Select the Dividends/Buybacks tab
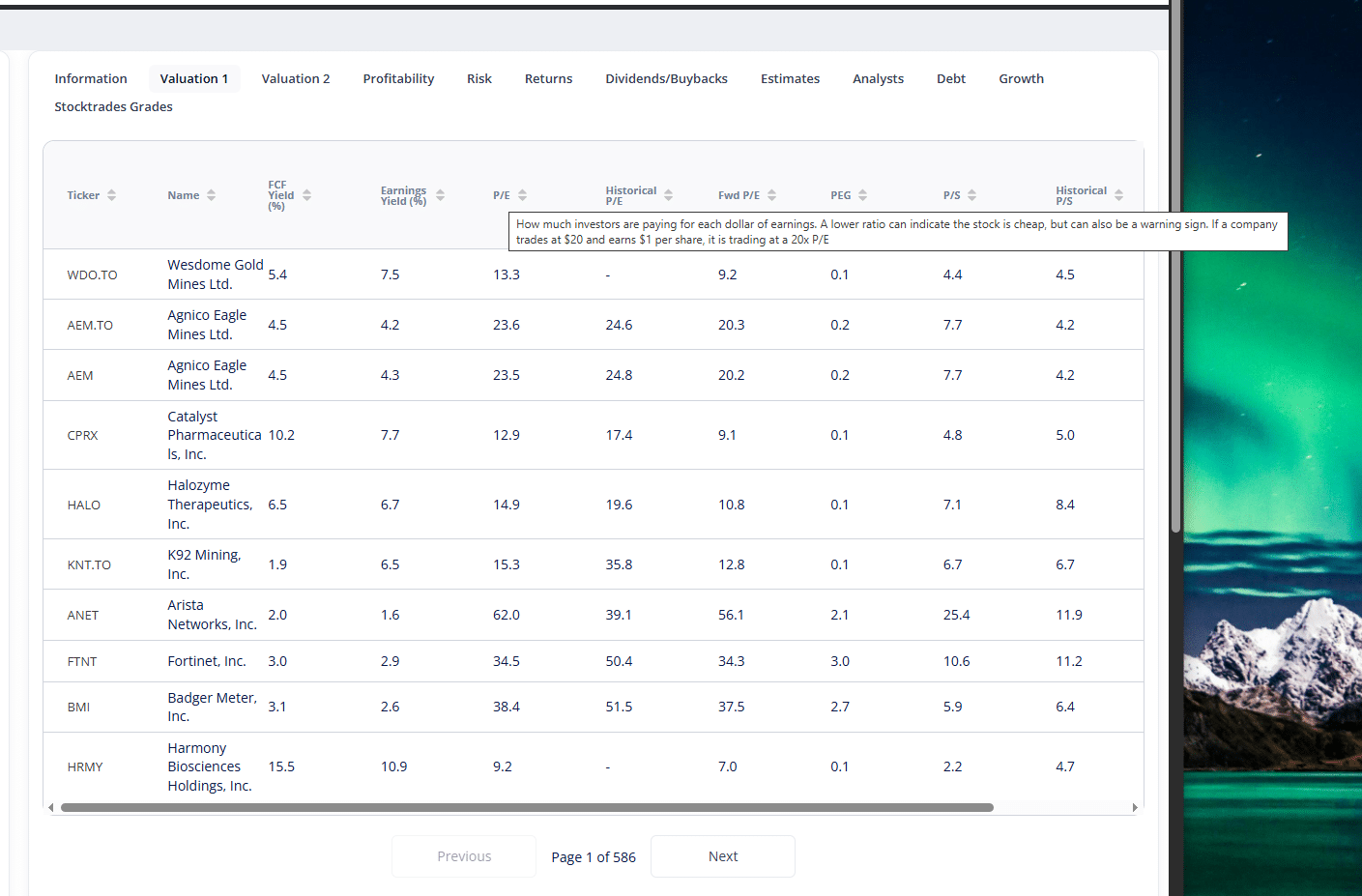Viewport: 1362px width, 896px height. click(x=666, y=79)
